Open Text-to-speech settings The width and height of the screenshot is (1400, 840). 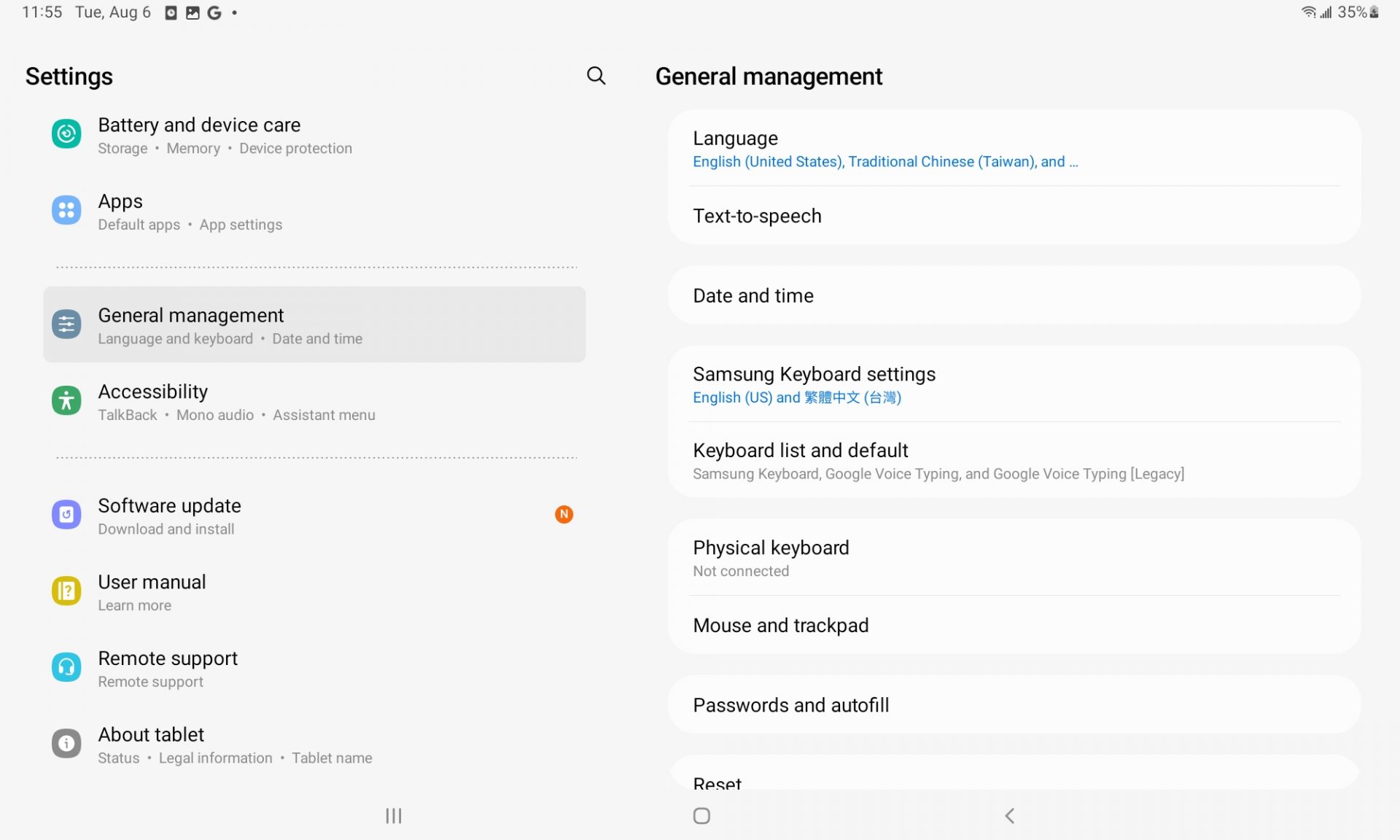(1014, 217)
